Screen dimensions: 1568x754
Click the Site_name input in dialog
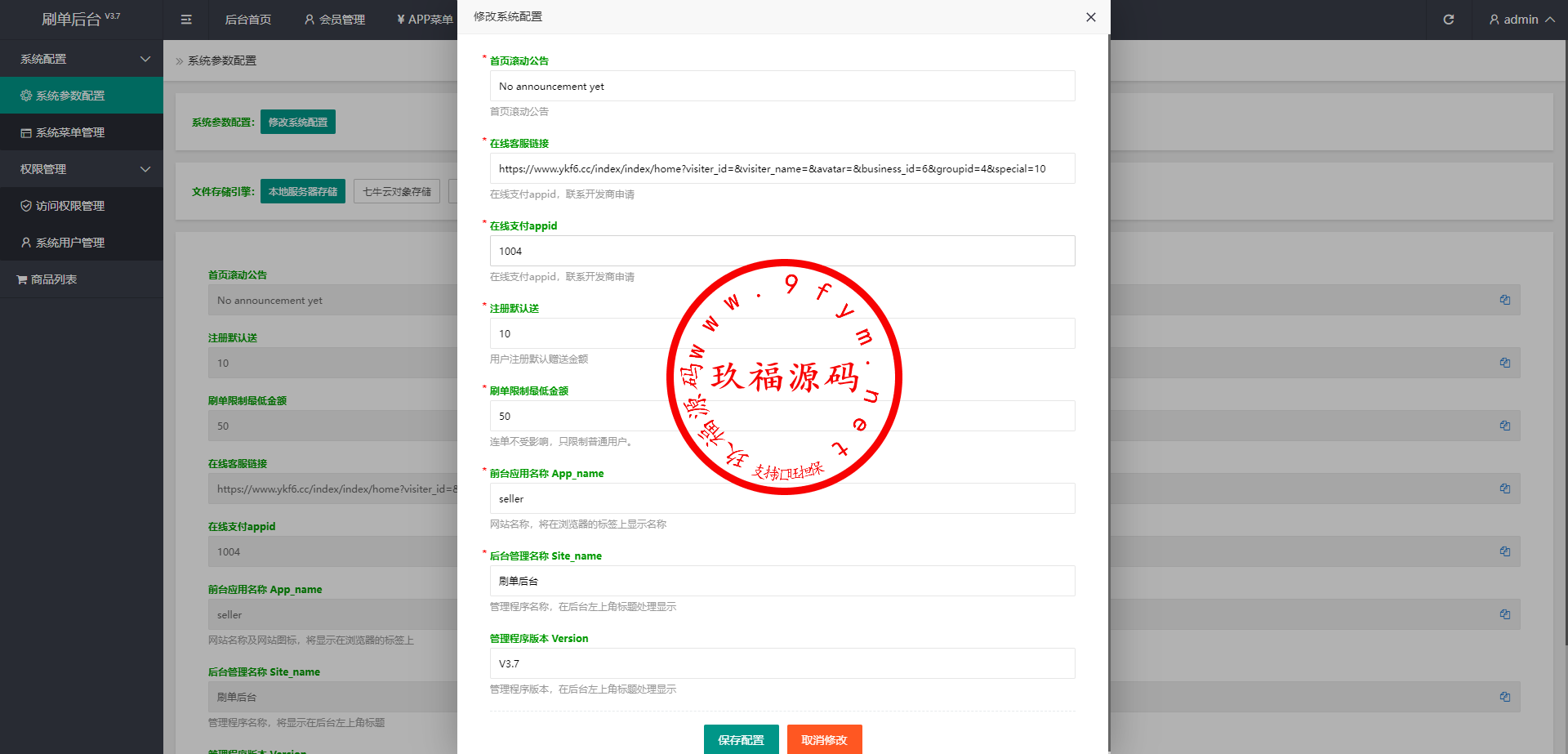[782, 581]
